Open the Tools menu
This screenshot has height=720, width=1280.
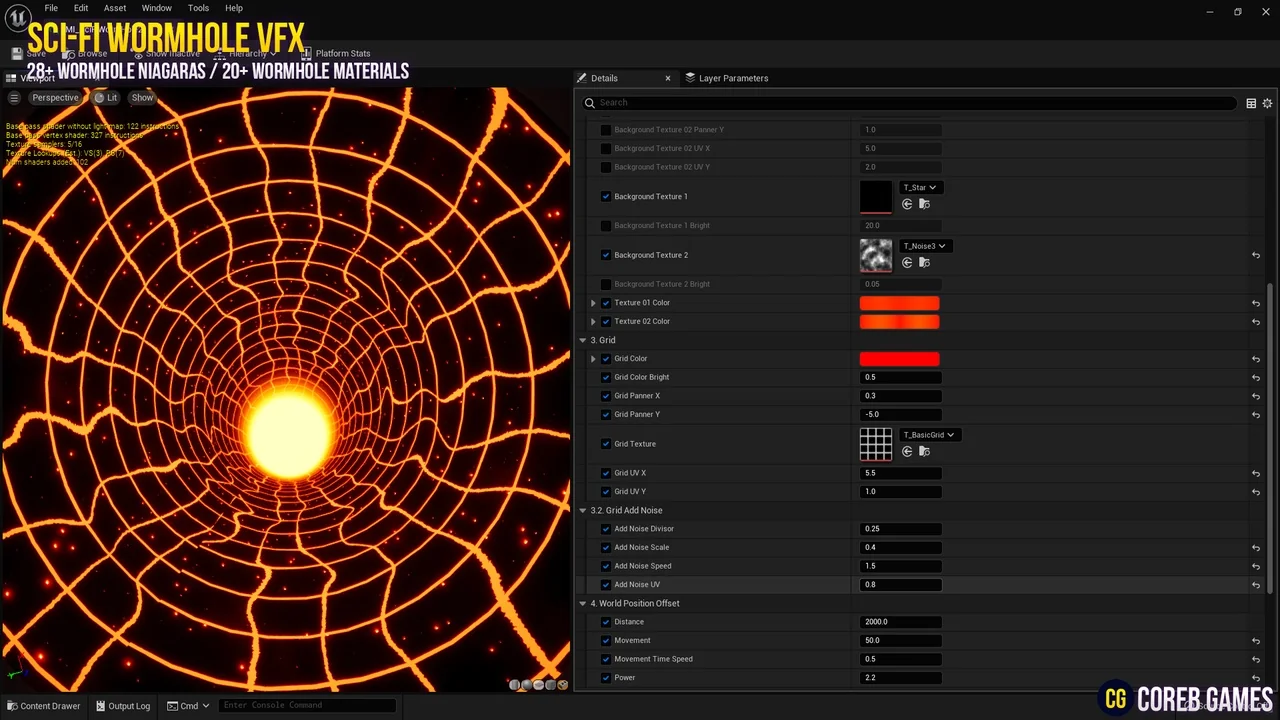pyautogui.click(x=198, y=8)
